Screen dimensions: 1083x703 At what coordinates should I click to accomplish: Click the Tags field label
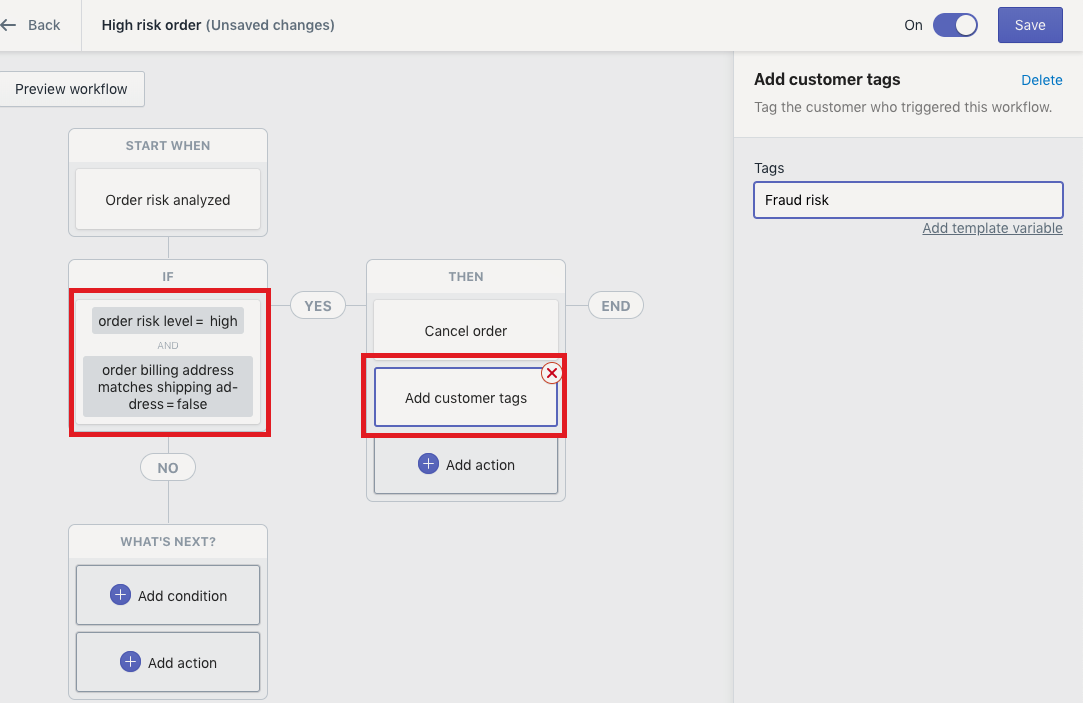click(769, 168)
